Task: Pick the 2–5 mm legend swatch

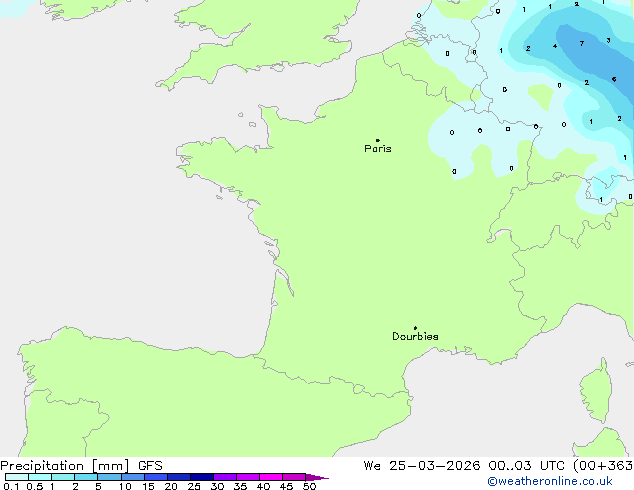Action: point(86,477)
